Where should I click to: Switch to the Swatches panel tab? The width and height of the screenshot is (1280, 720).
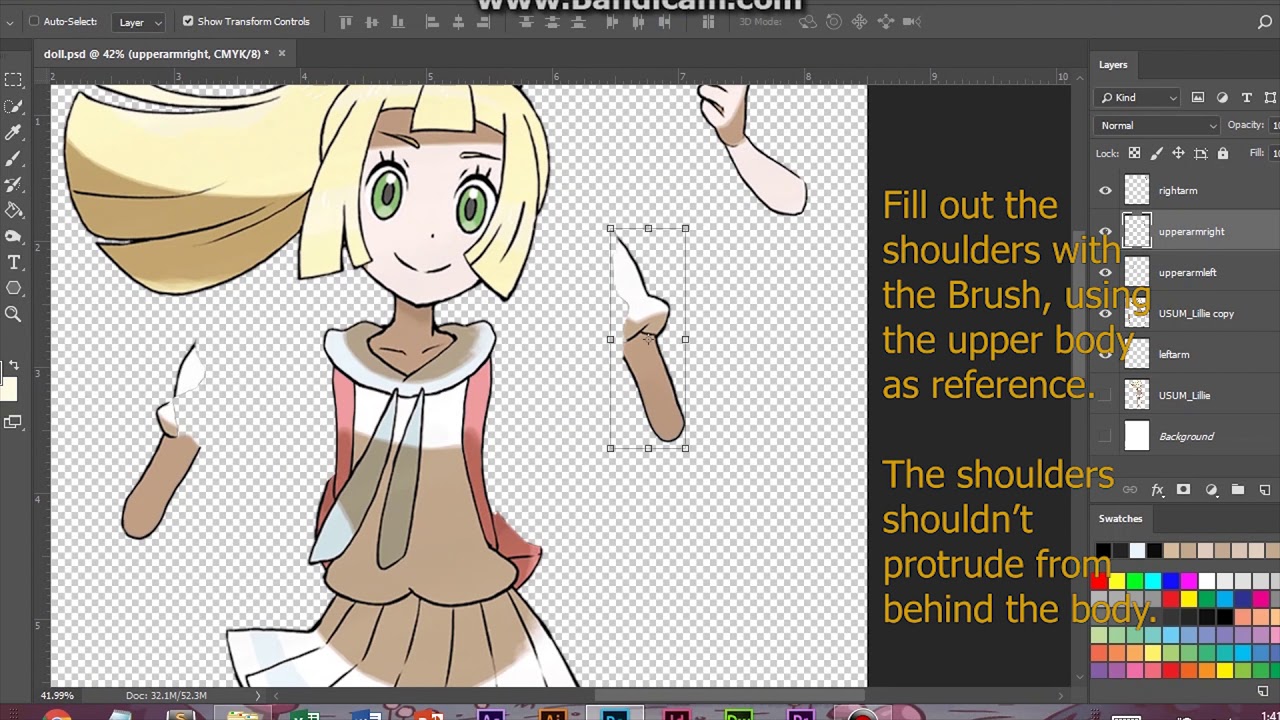(1120, 518)
